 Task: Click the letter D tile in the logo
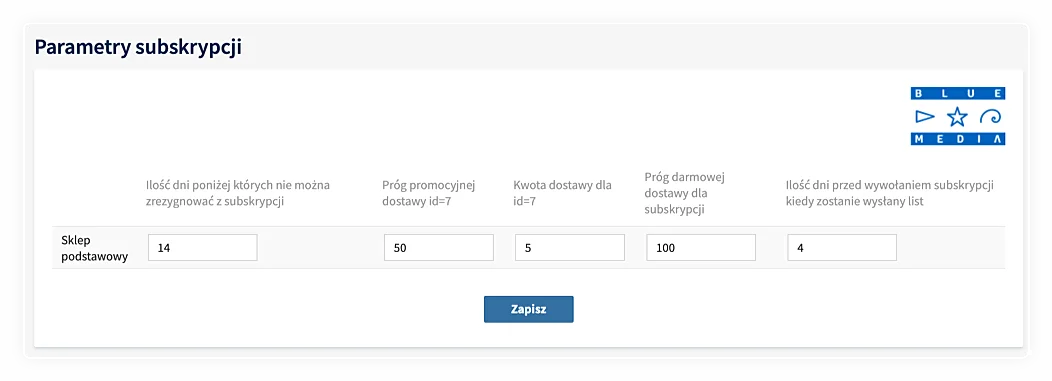(960, 139)
